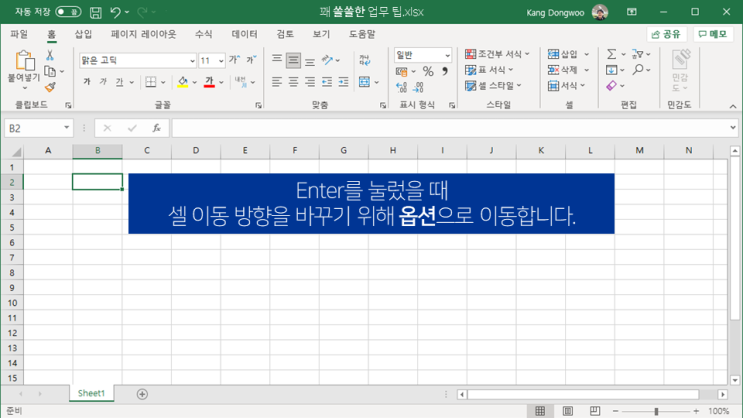Decrease the indent
The height and width of the screenshot is (418, 743).
coord(327,82)
